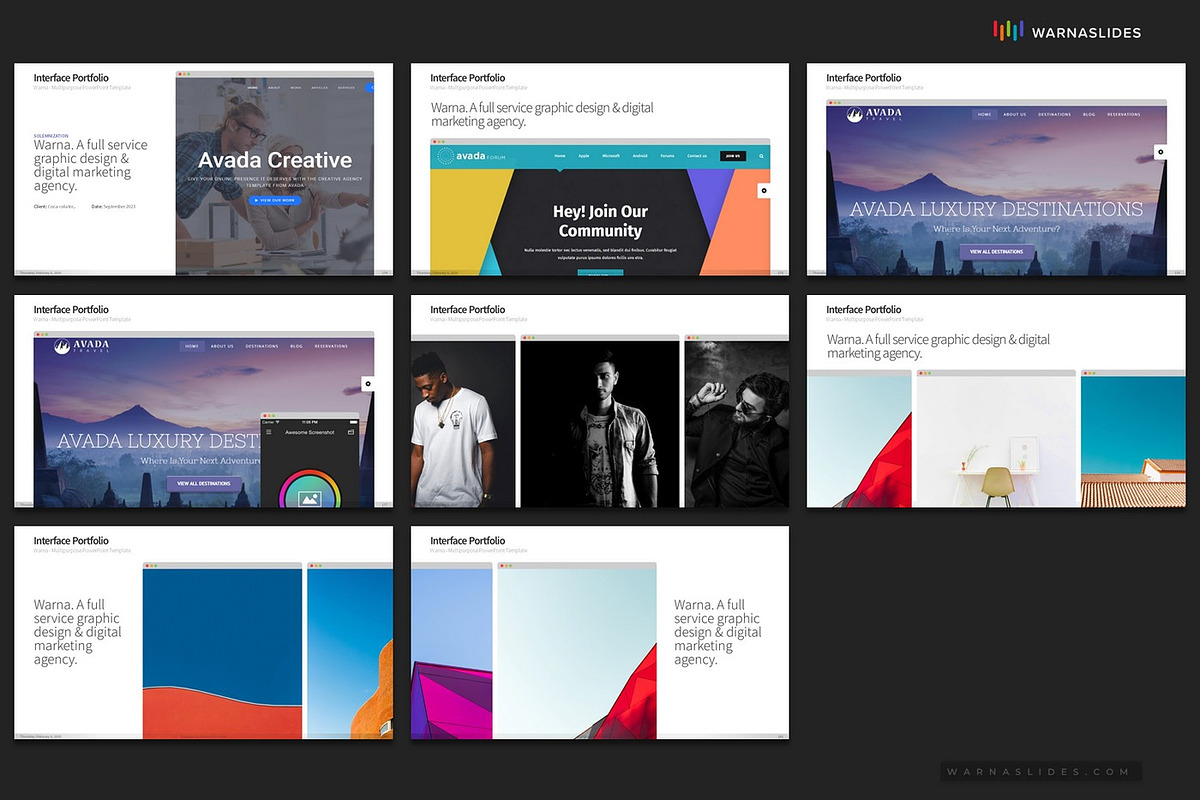
Task: Select About Us on phone-overlay Avada Travel slide
Action: tap(222, 346)
